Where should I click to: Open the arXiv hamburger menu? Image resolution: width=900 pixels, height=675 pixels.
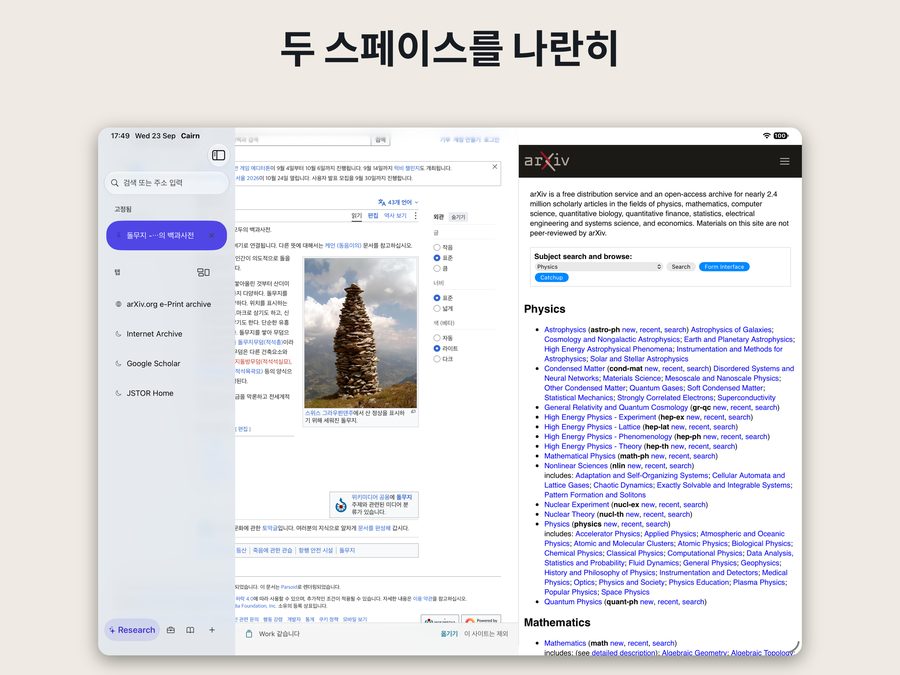785,161
